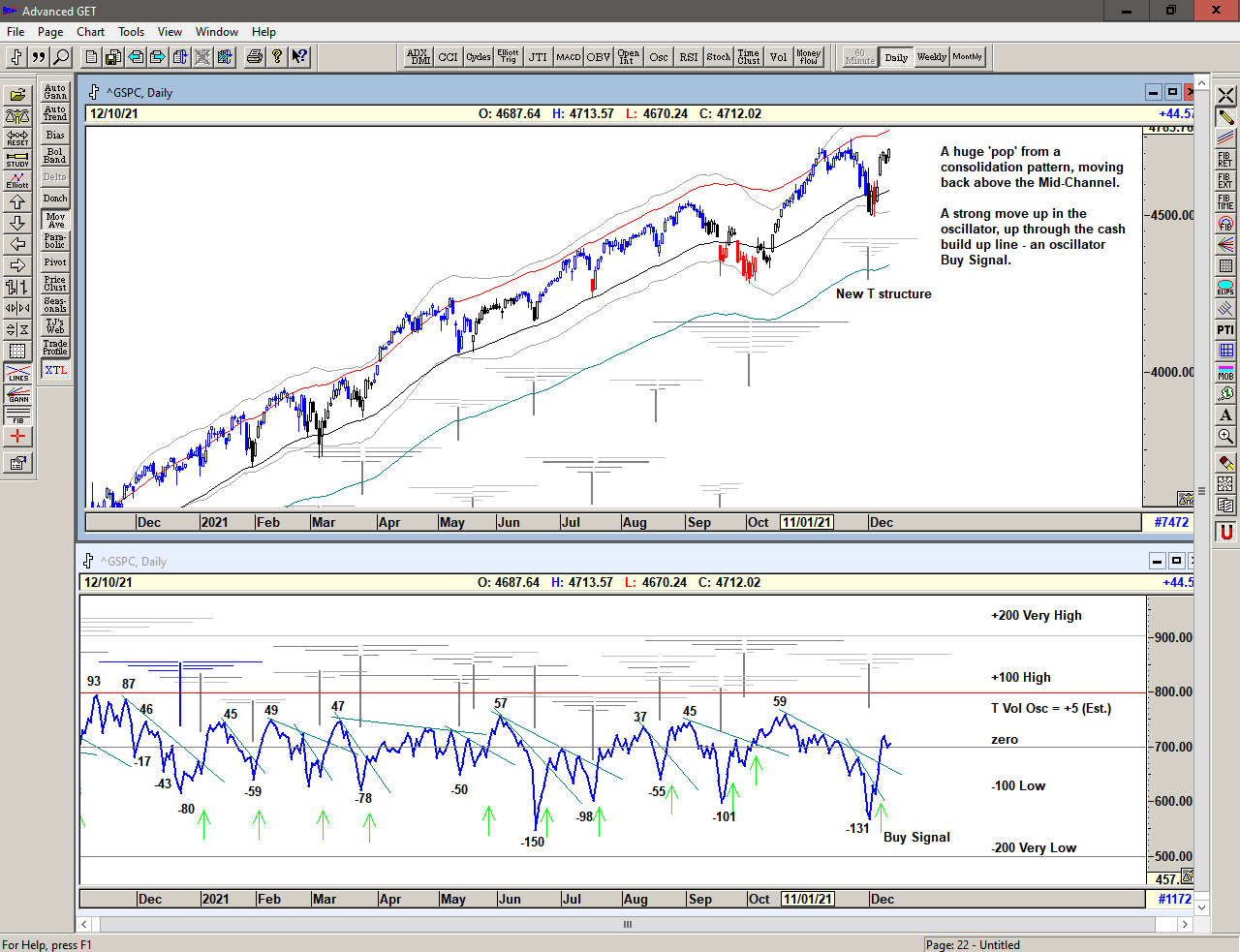The image size is (1240, 952).
Task: Toggle the Mov Ave study button
Action: (x=55, y=220)
